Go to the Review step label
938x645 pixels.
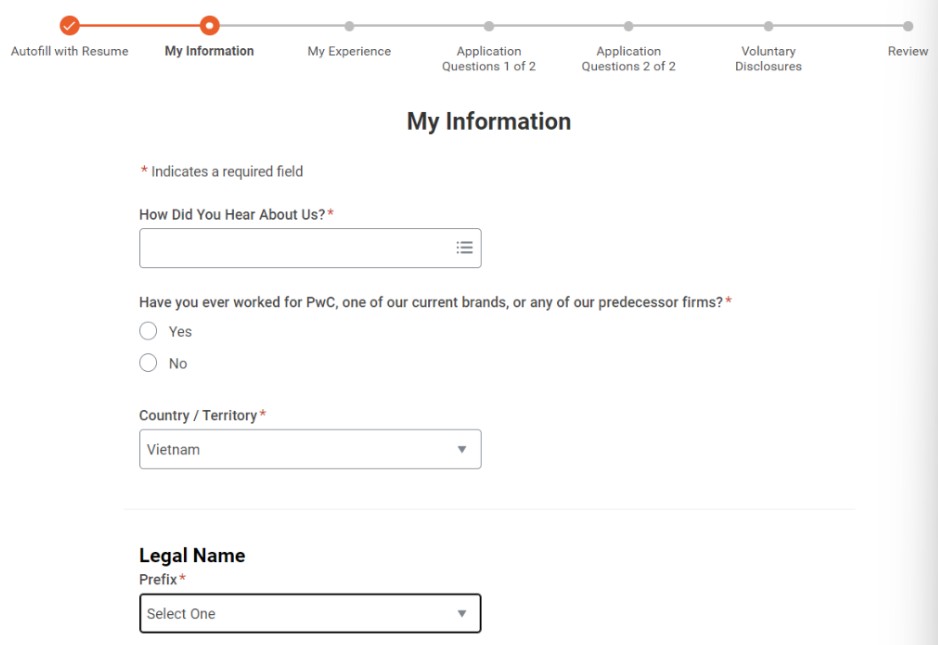907,51
